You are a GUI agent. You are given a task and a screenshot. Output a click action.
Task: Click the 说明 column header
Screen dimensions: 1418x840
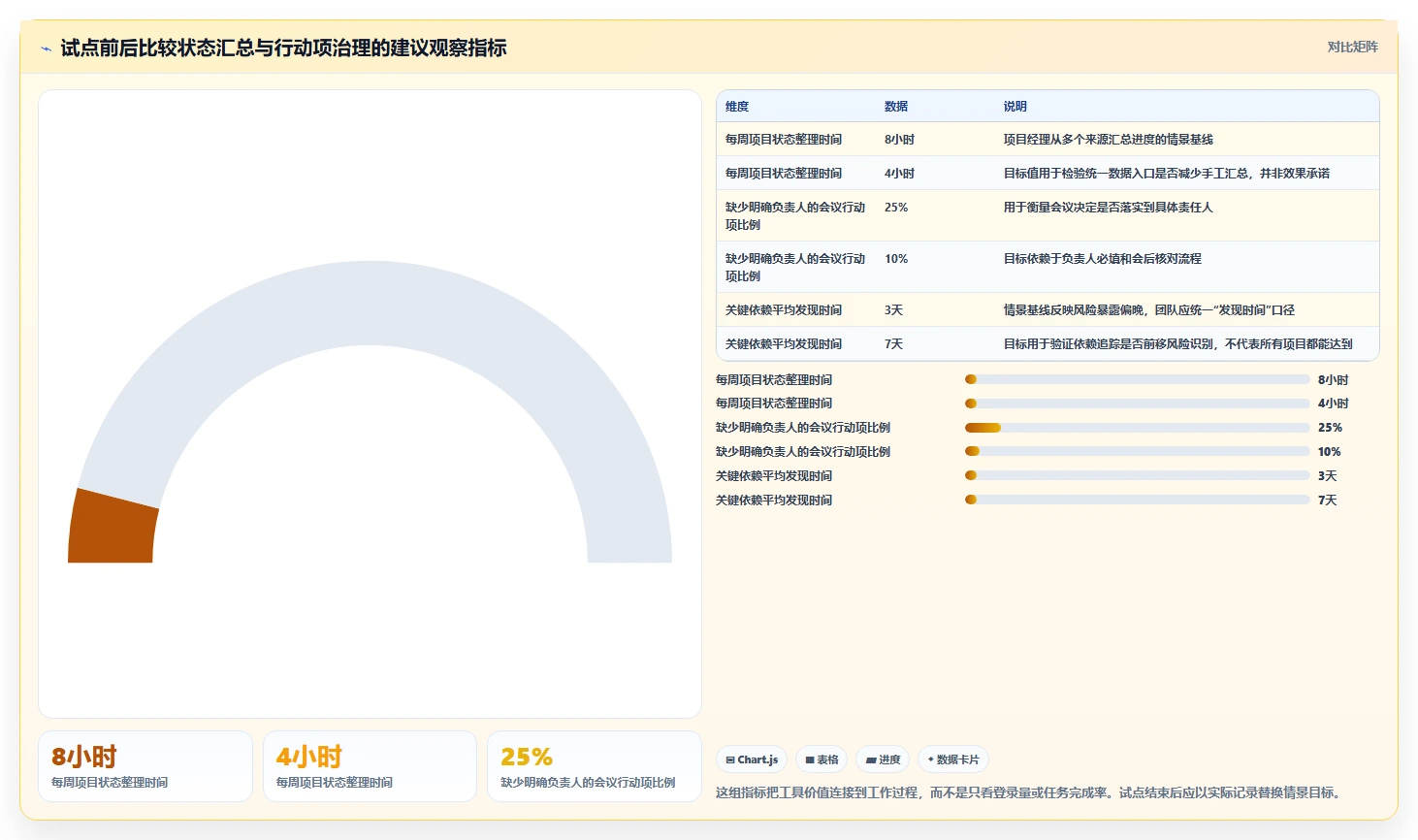1015,107
